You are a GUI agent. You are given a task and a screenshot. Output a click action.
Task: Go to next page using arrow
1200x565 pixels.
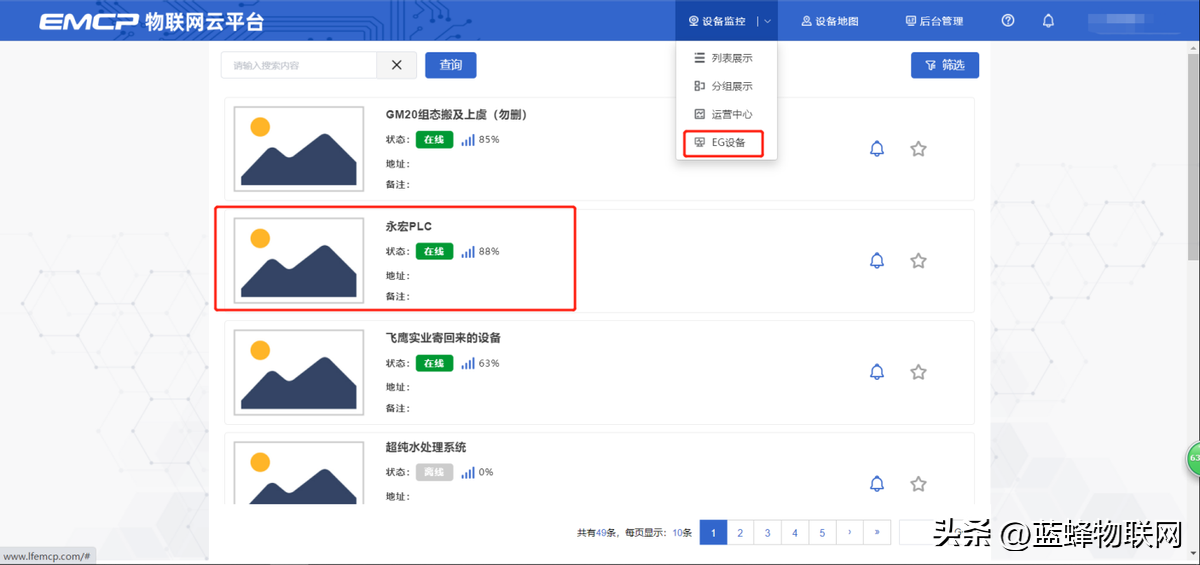point(849,532)
